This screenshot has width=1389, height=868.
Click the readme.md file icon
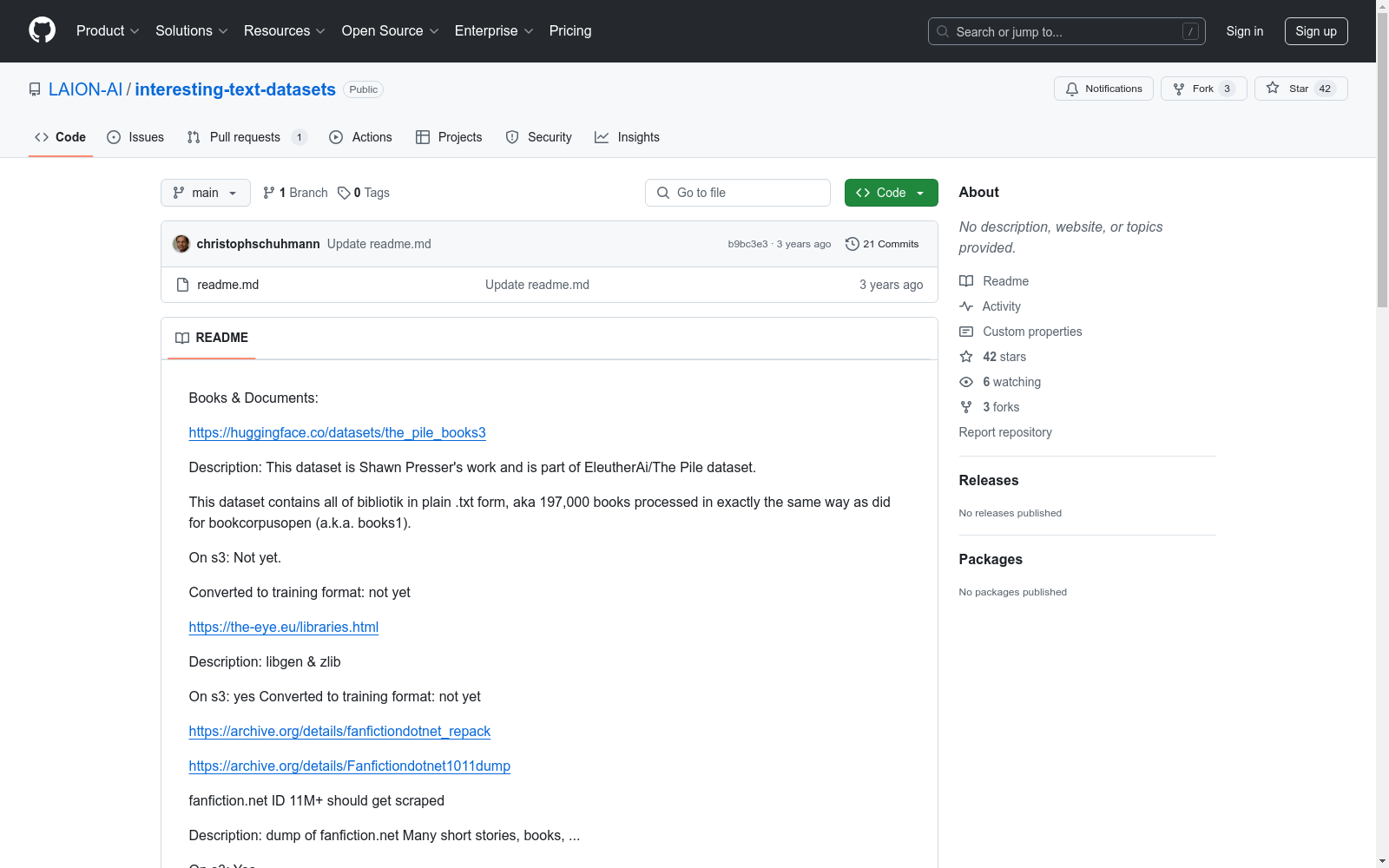[x=182, y=285]
